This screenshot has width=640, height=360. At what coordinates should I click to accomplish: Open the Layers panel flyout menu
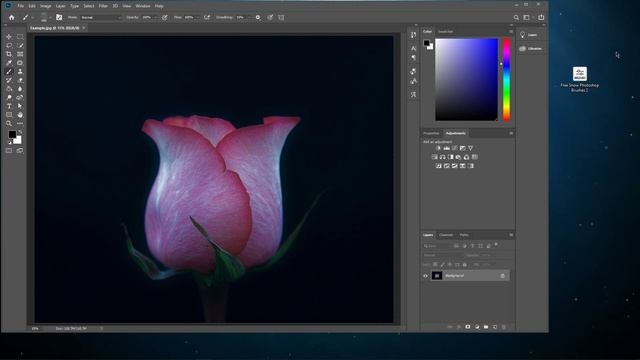(511, 235)
